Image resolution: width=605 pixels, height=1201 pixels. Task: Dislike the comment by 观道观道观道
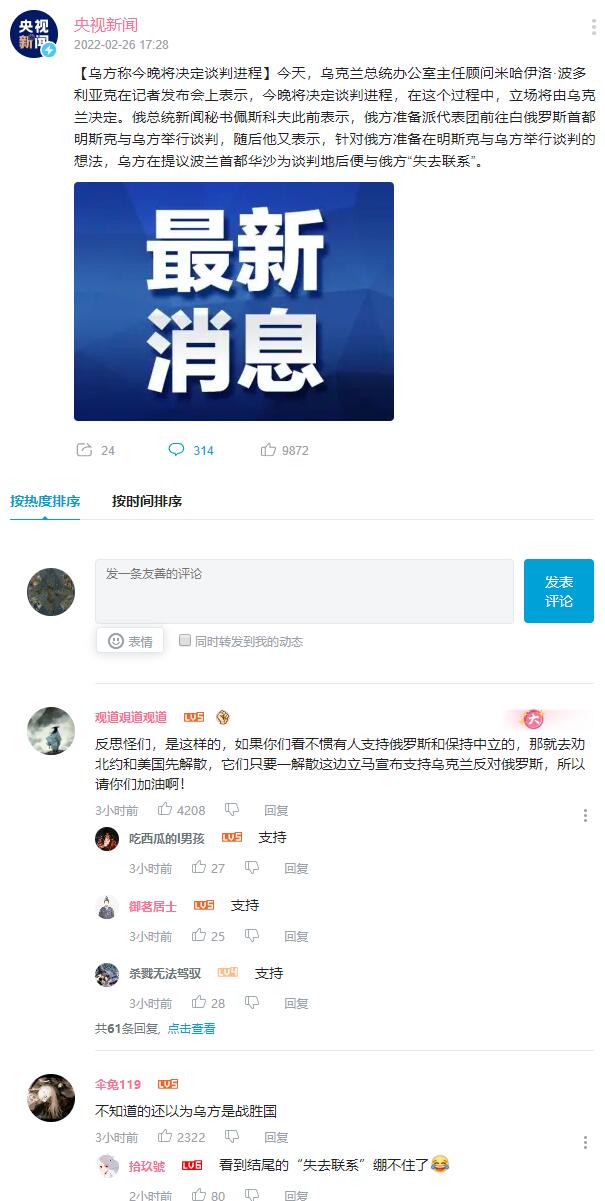[232, 809]
